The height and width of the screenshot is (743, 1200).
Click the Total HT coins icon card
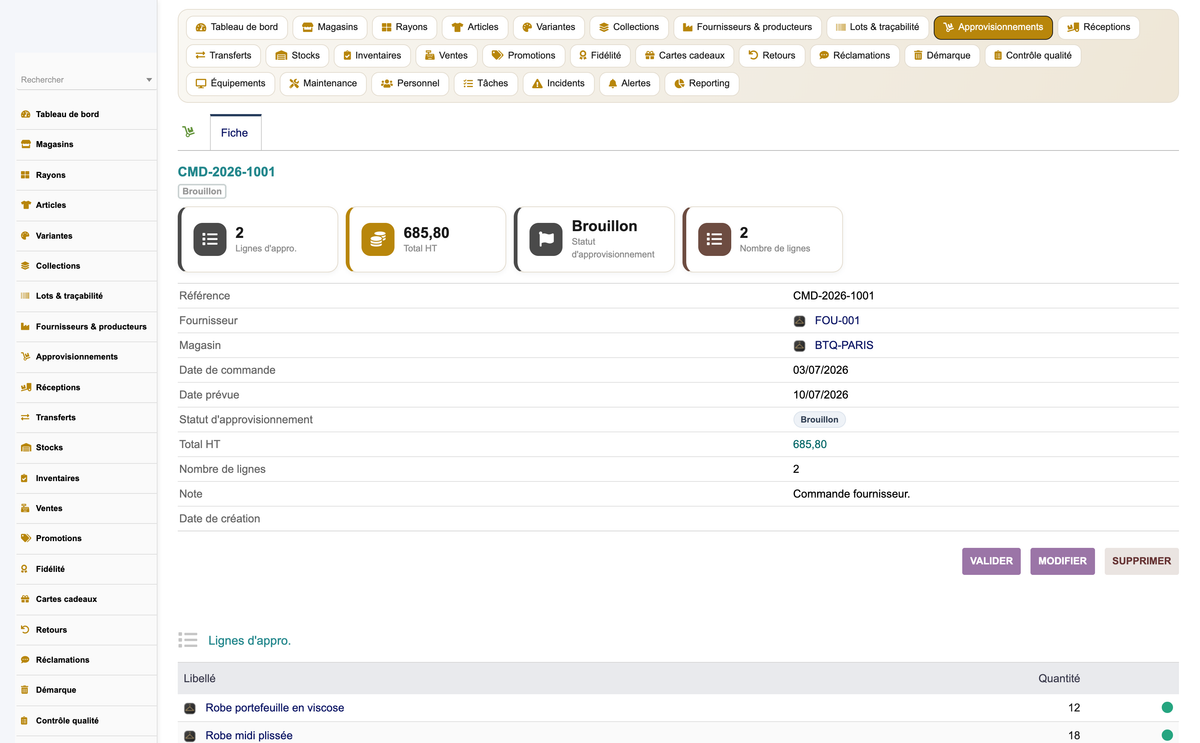pos(378,239)
